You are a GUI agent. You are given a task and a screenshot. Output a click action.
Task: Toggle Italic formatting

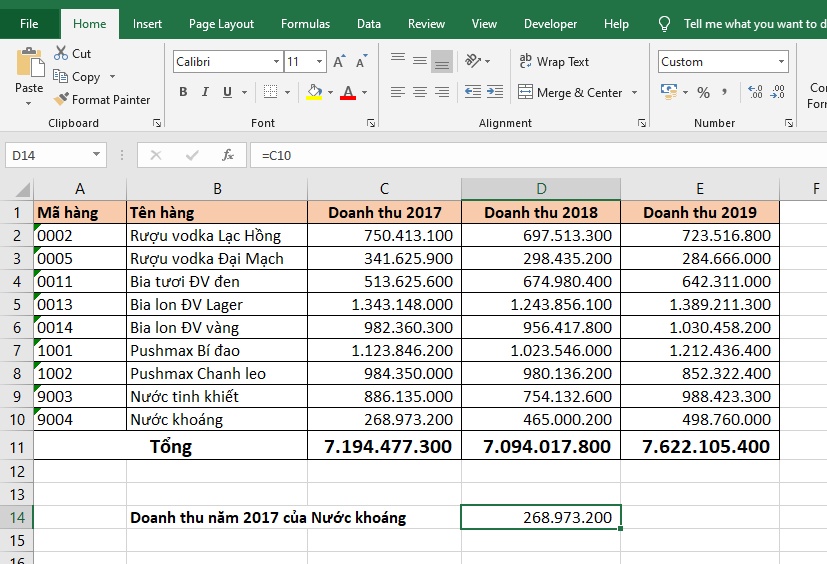click(206, 93)
